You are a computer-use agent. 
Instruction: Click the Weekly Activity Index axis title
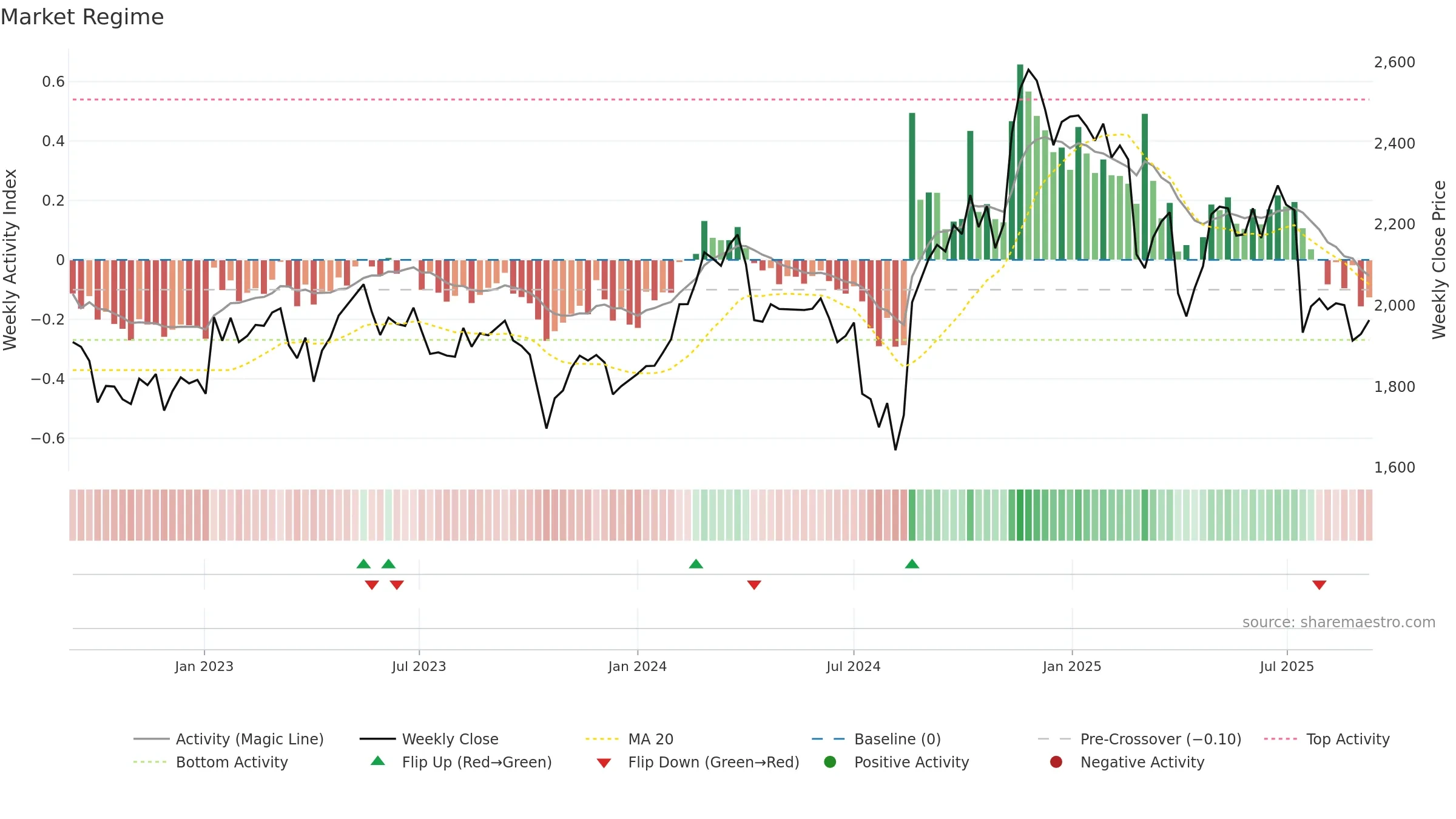click(x=10, y=260)
